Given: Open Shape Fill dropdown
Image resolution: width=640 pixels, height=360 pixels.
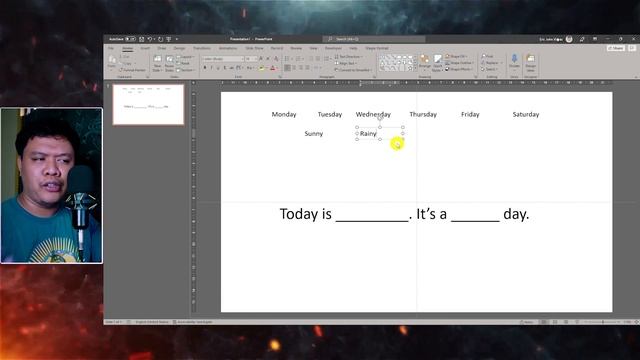Looking at the screenshot, I should point(457,56).
